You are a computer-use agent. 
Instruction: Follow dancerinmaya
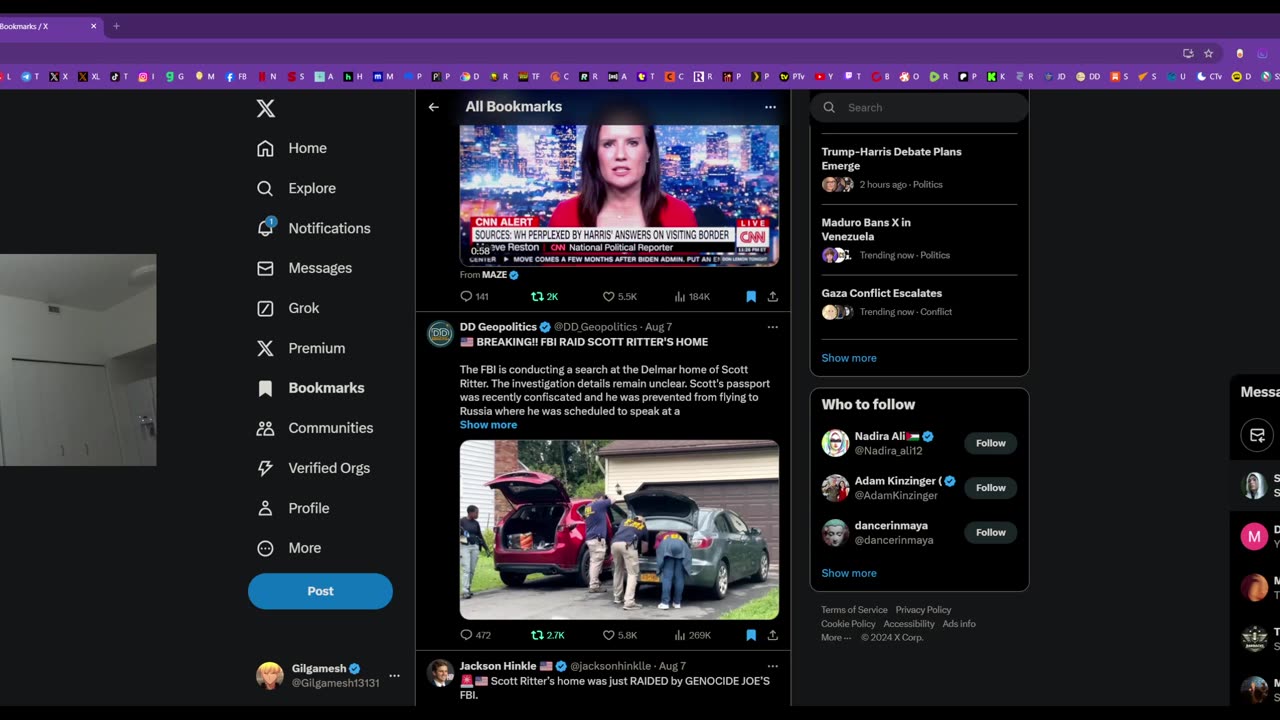tap(991, 532)
